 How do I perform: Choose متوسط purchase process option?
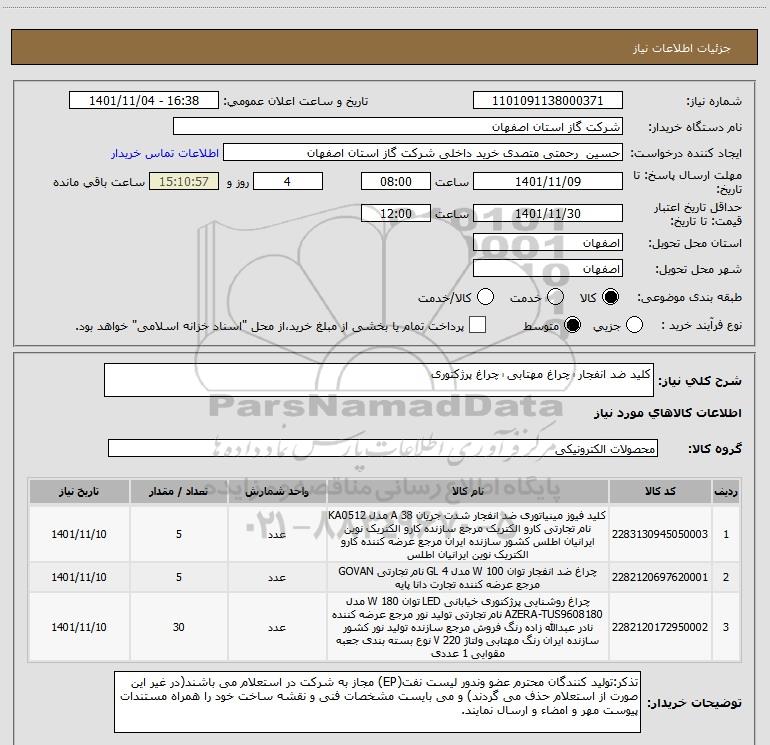click(572, 325)
